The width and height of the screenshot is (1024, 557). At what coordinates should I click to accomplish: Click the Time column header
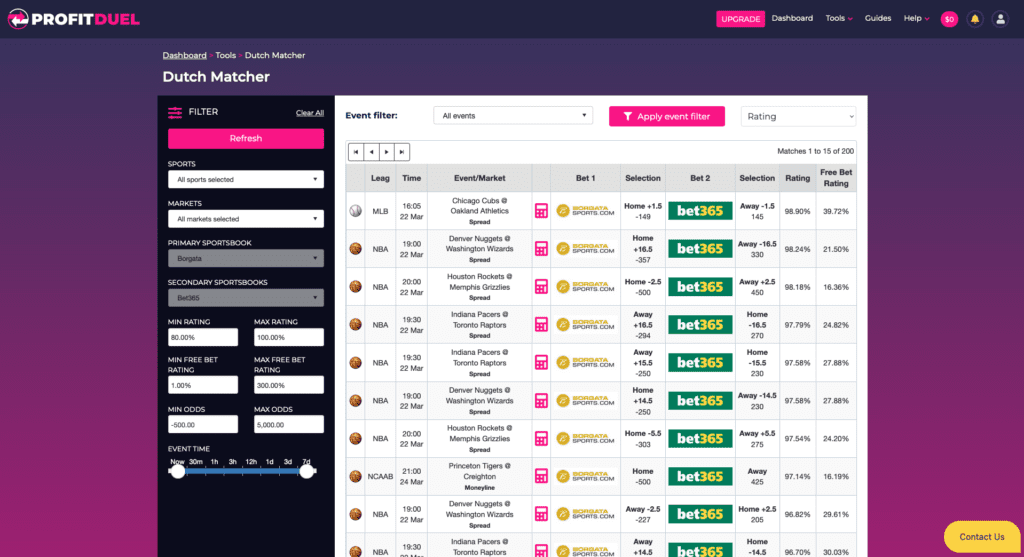coord(411,178)
